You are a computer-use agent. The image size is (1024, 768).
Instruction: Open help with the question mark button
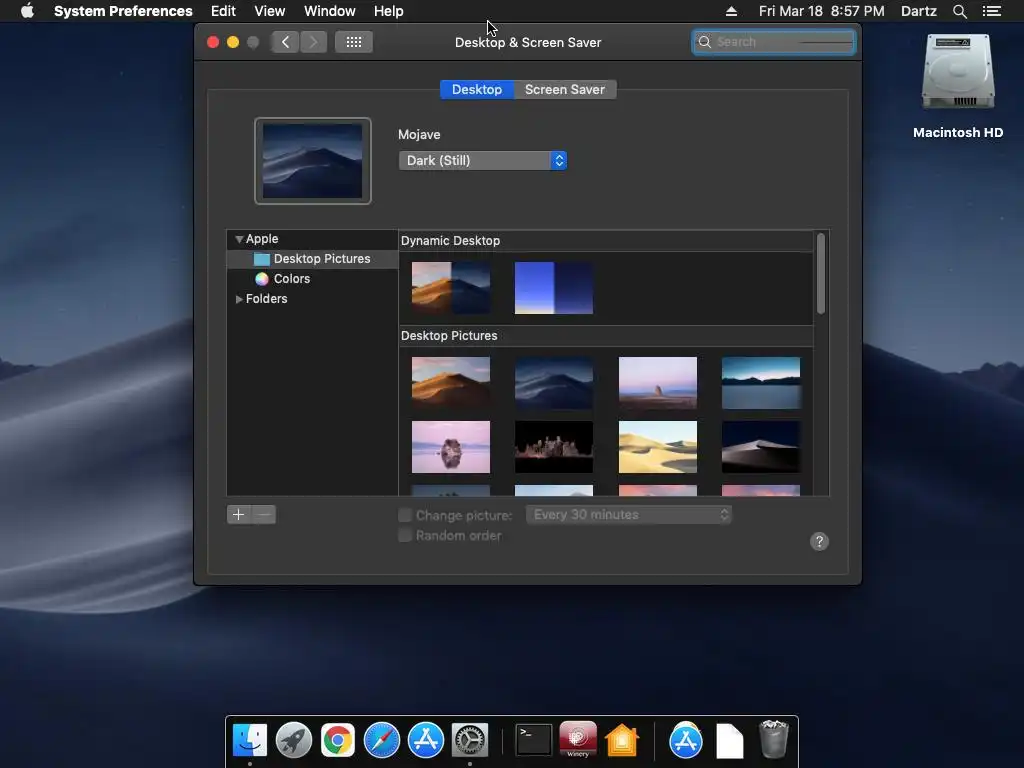(x=819, y=541)
